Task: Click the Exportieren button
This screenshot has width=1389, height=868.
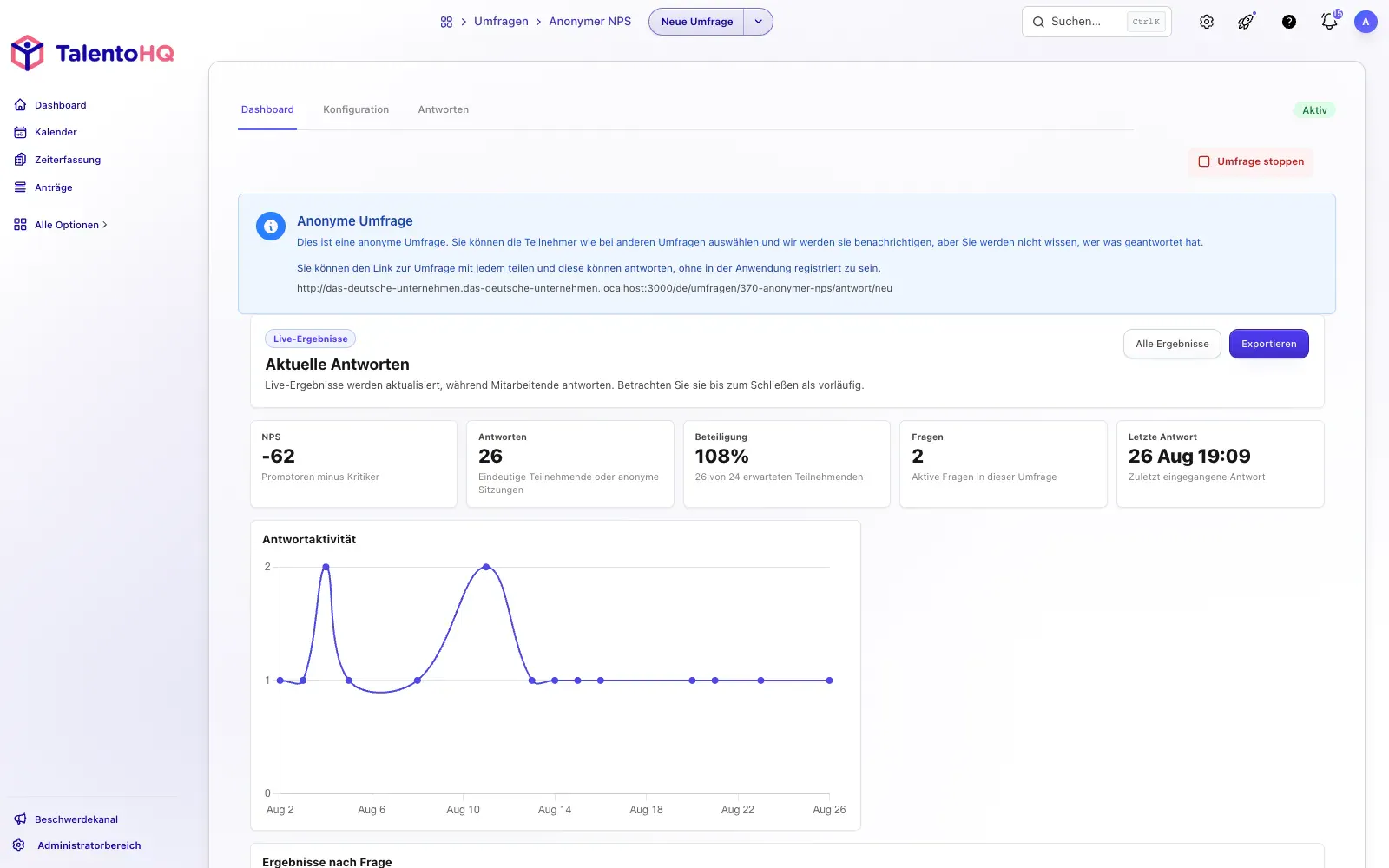Action: (x=1268, y=344)
